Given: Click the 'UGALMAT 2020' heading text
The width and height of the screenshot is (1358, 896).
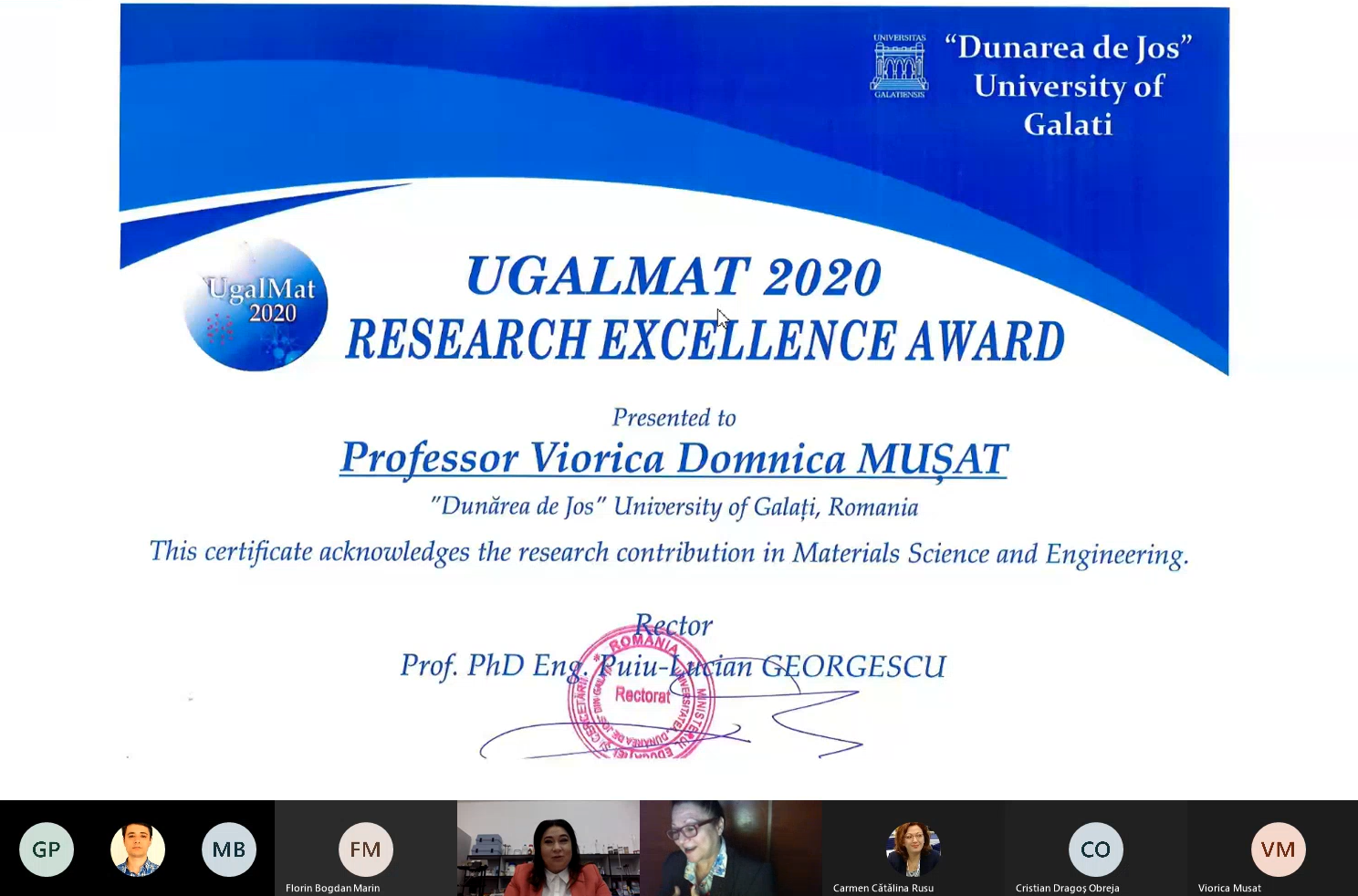Looking at the screenshot, I should (x=674, y=276).
